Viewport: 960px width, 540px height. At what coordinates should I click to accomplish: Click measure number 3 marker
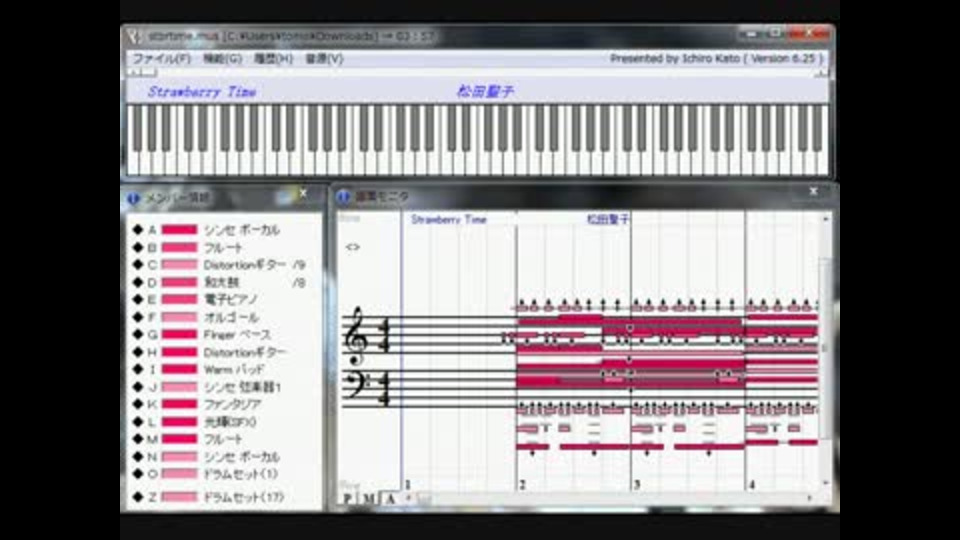637,484
